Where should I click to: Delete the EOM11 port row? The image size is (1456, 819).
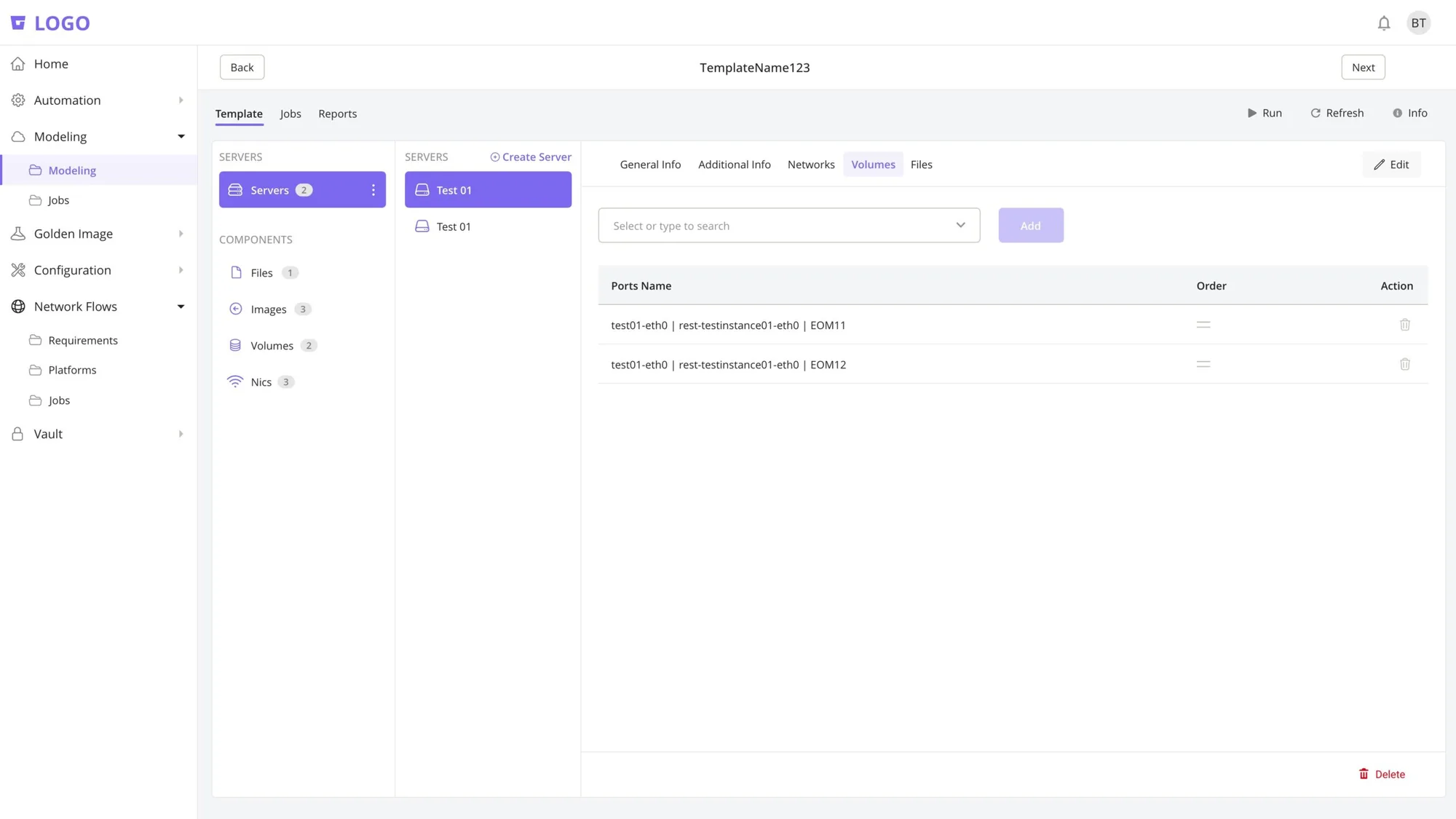point(1405,325)
